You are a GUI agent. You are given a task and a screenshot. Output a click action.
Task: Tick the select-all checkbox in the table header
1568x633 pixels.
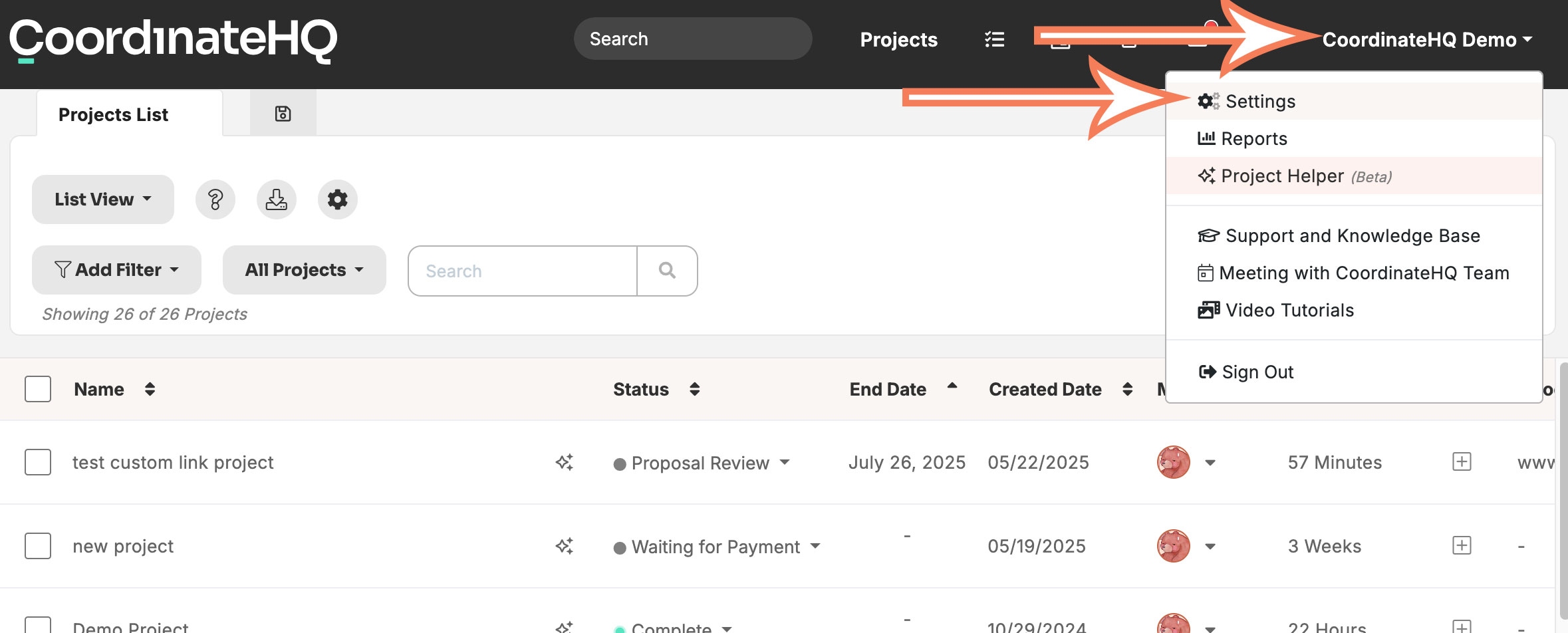coord(38,389)
